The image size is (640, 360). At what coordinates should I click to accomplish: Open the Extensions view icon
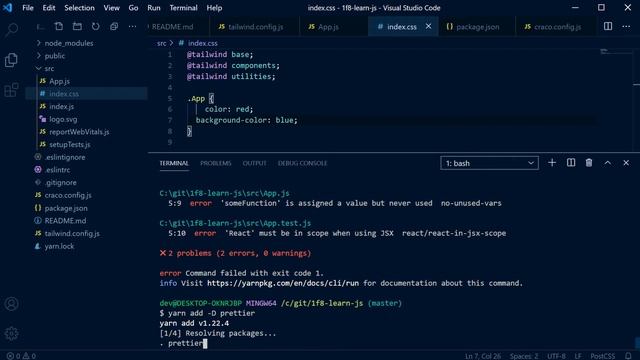click(x=11, y=90)
